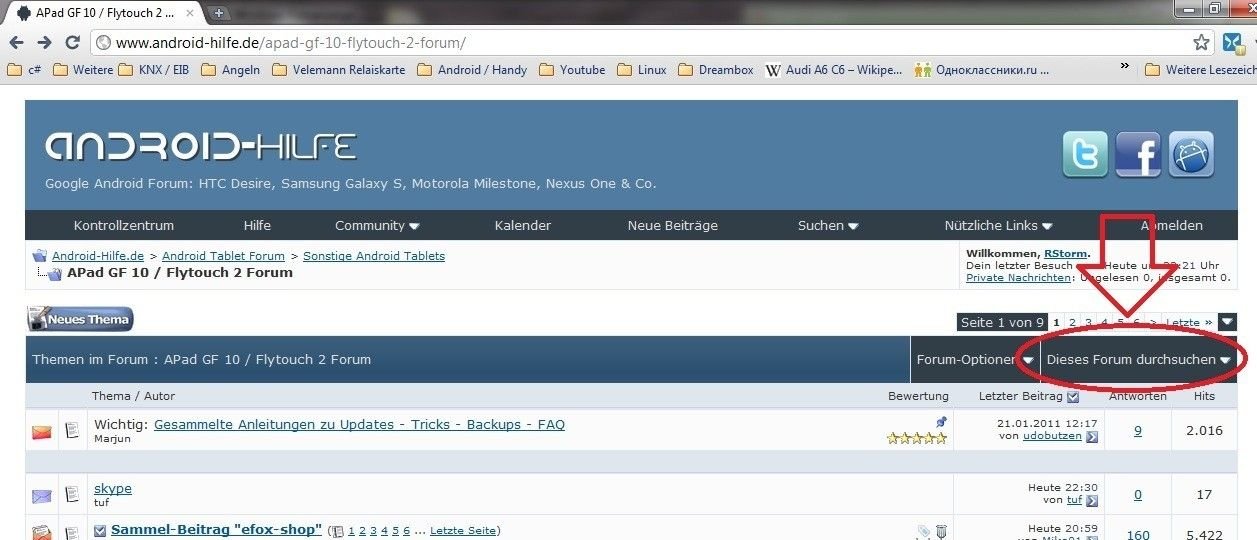1257x540 pixels.
Task: Open udobutzen's profile link
Action: 1053,436
